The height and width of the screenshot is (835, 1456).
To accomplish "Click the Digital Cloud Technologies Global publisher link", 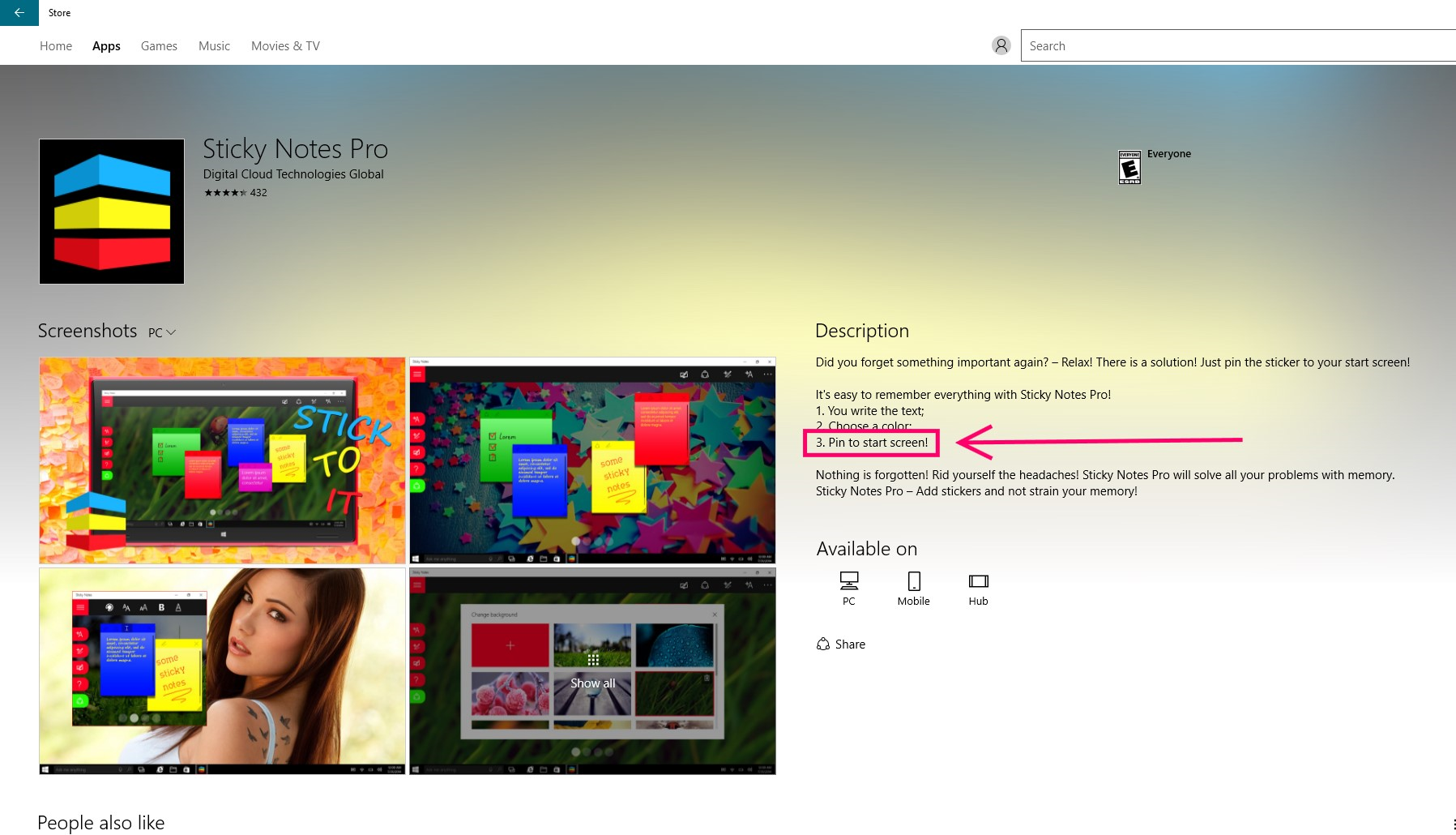I will point(293,174).
